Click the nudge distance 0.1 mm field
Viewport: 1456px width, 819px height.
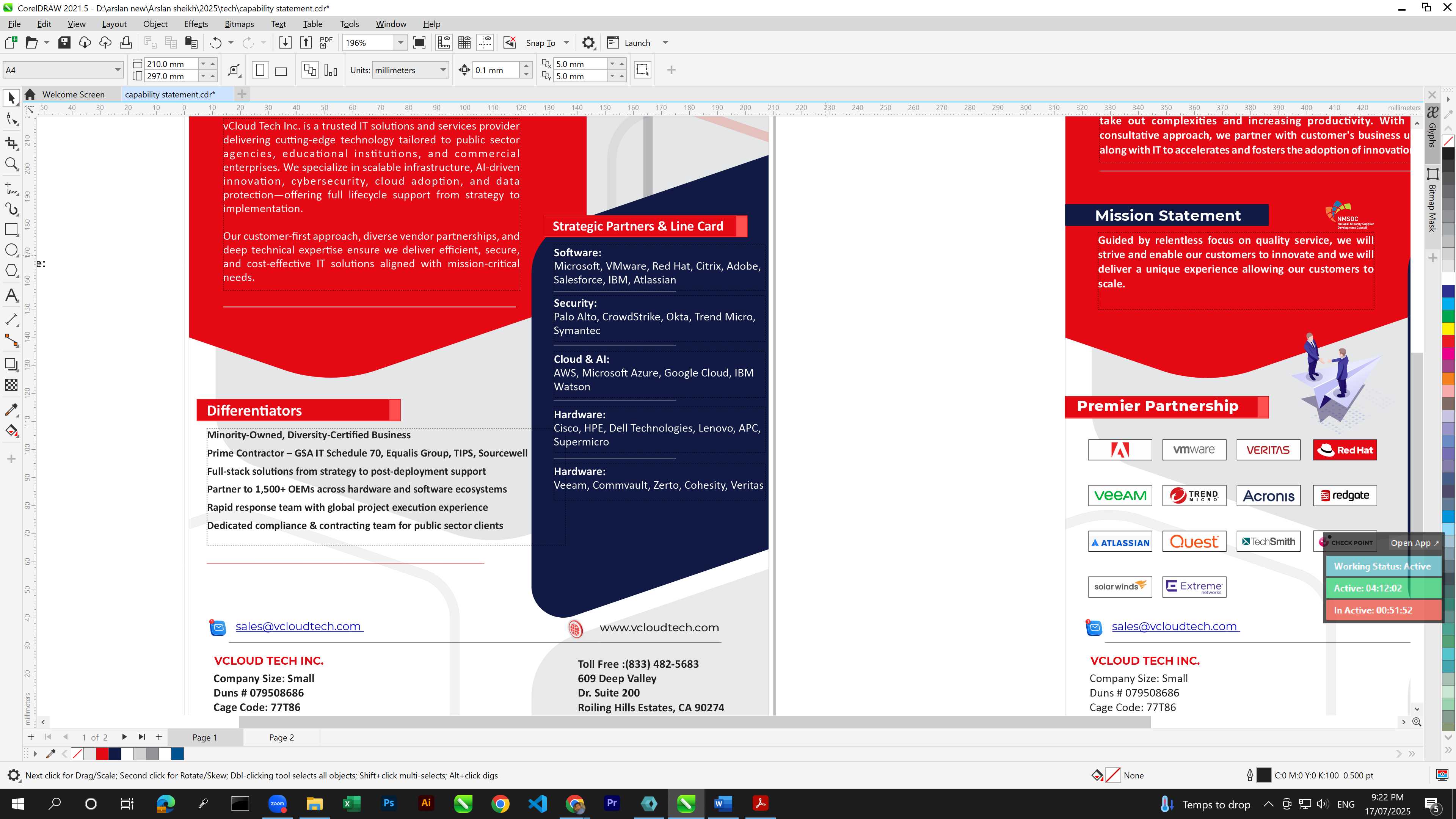pyautogui.click(x=496, y=70)
